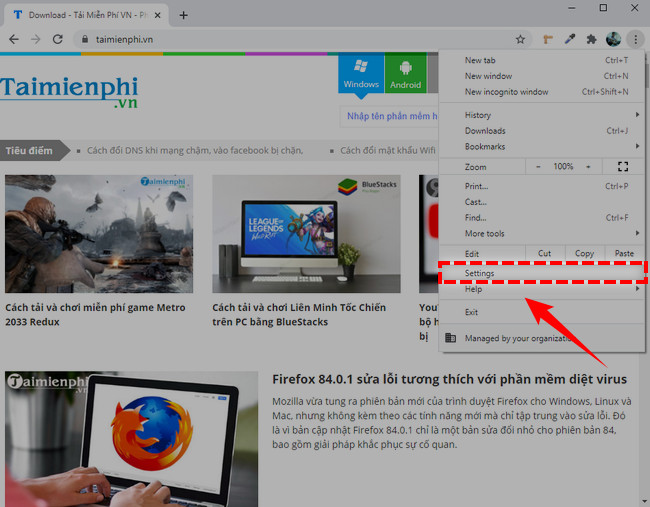
Task: Click Managed by your organization entry
Action: (x=542, y=338)
